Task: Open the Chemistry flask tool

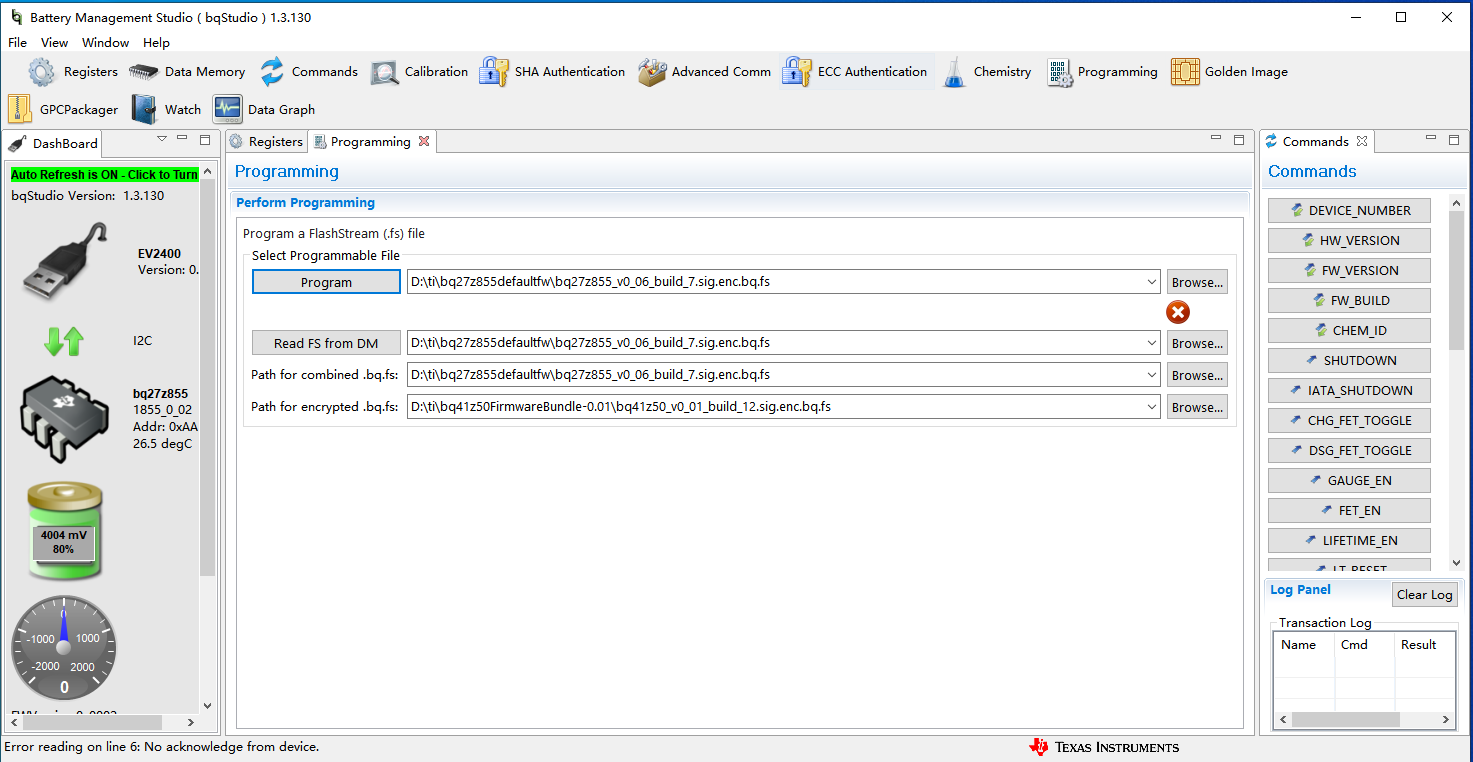Action: click(955, 72)
